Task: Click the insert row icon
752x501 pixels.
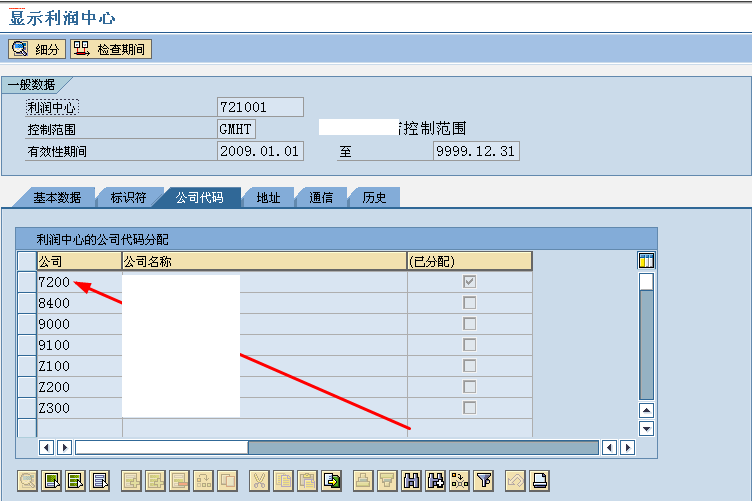Action: pyautogui.click(x=155, y=480)
